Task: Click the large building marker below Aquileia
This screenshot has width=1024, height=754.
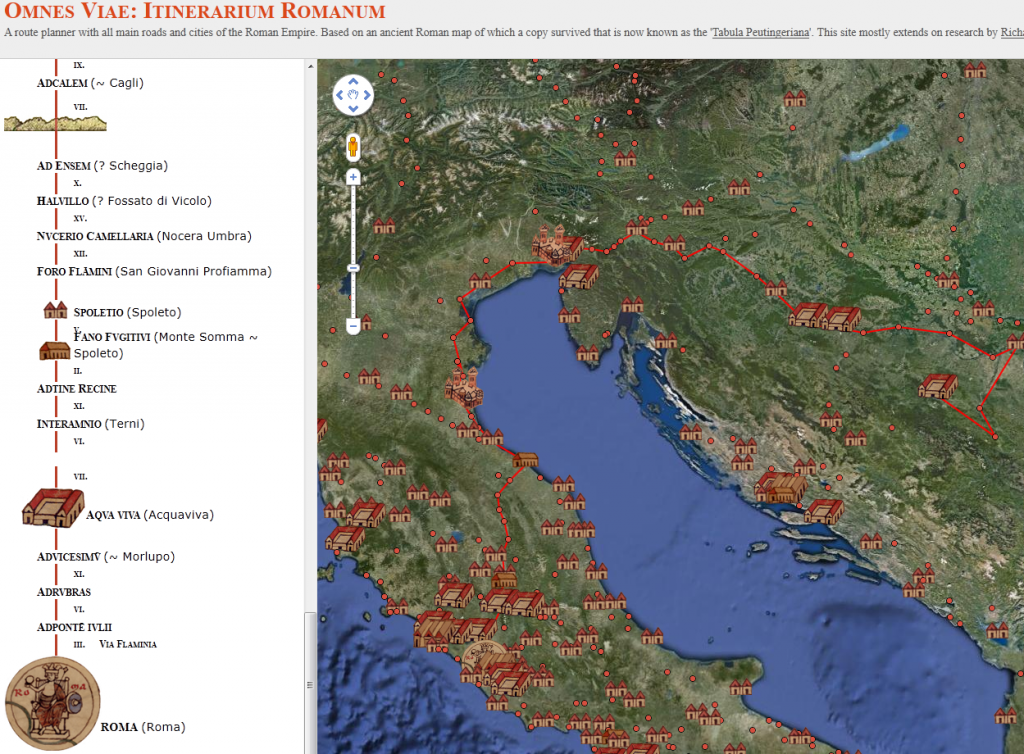Action: pyautogui.click(x=579, y=276)
